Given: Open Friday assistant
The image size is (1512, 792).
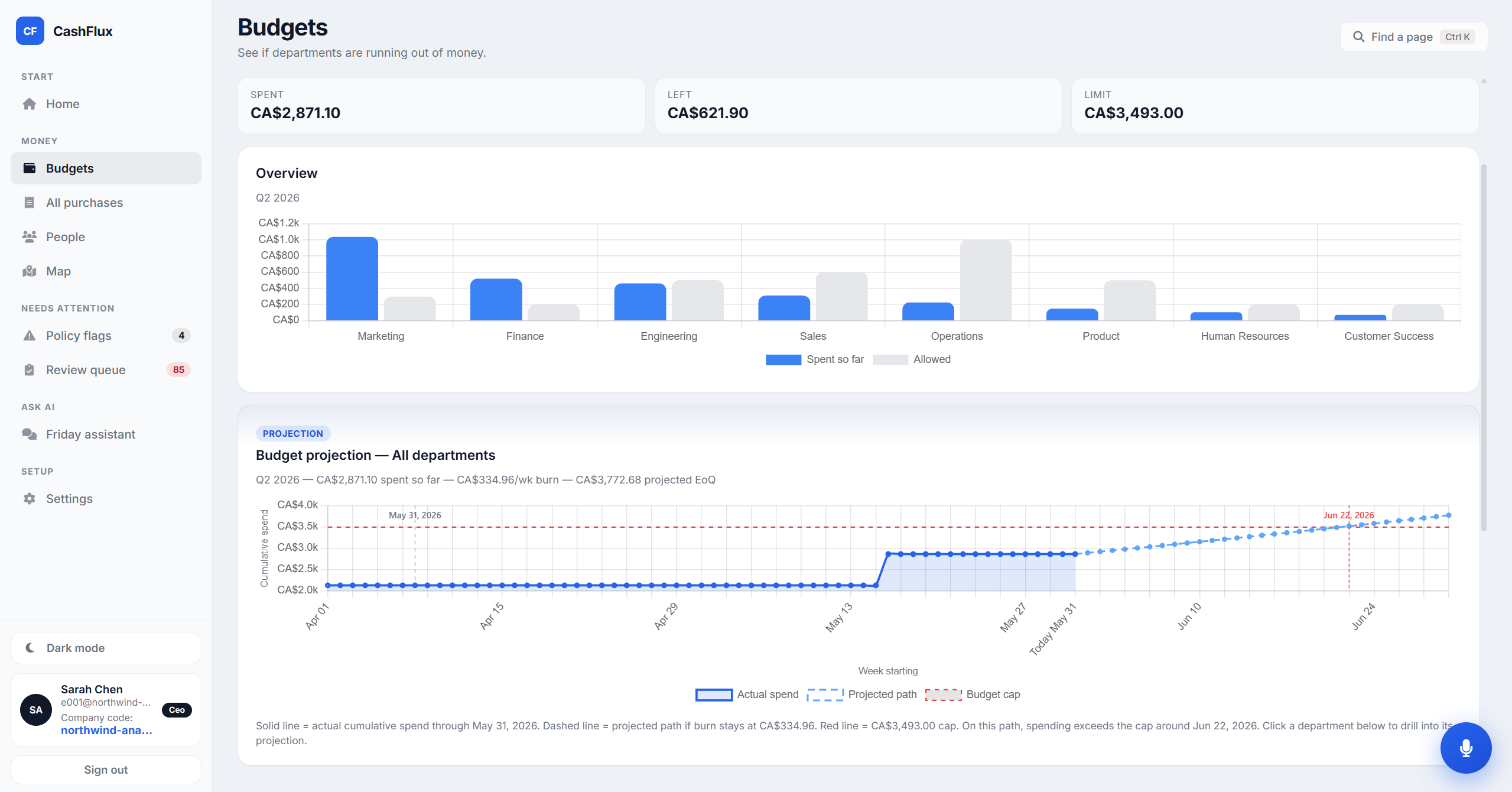Looking at the screenshot, I should [106, 434].
